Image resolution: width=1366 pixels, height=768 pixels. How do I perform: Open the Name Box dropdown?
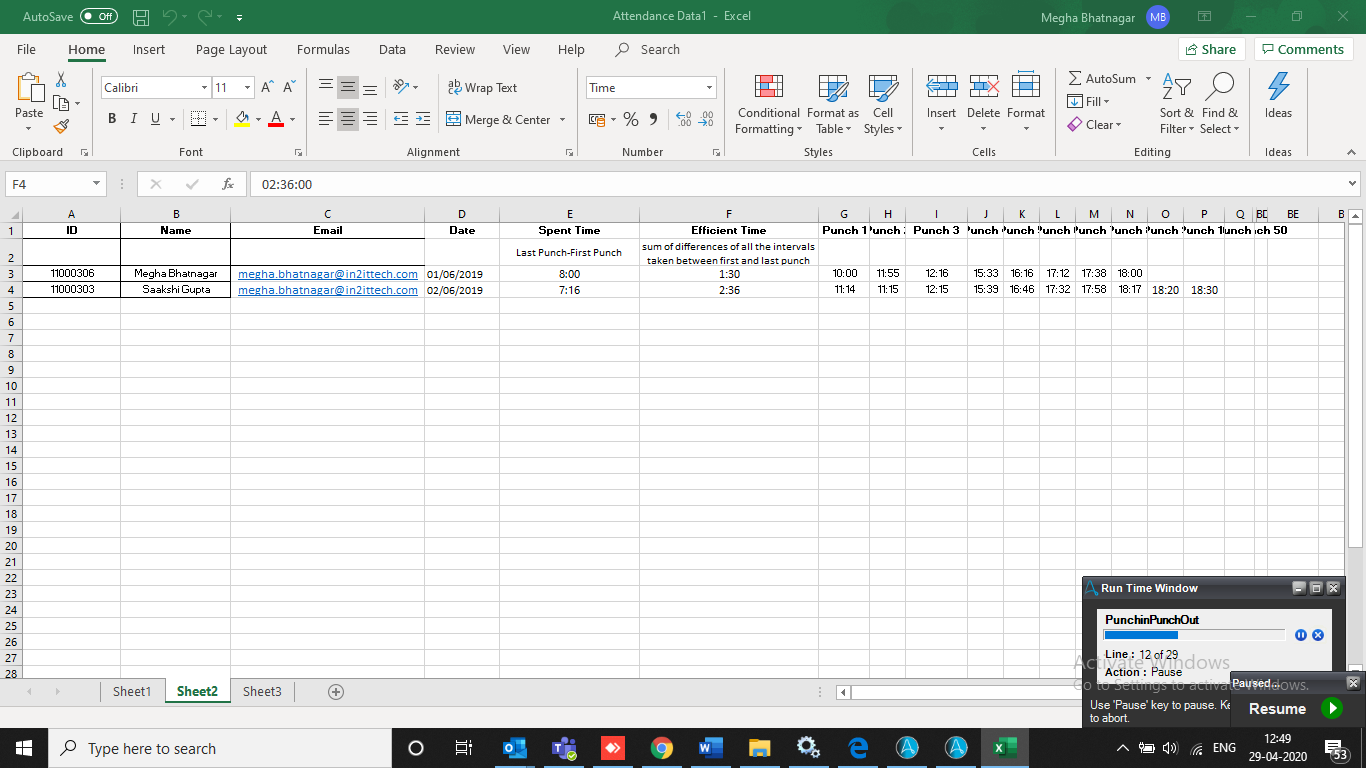tap(97, 184)
